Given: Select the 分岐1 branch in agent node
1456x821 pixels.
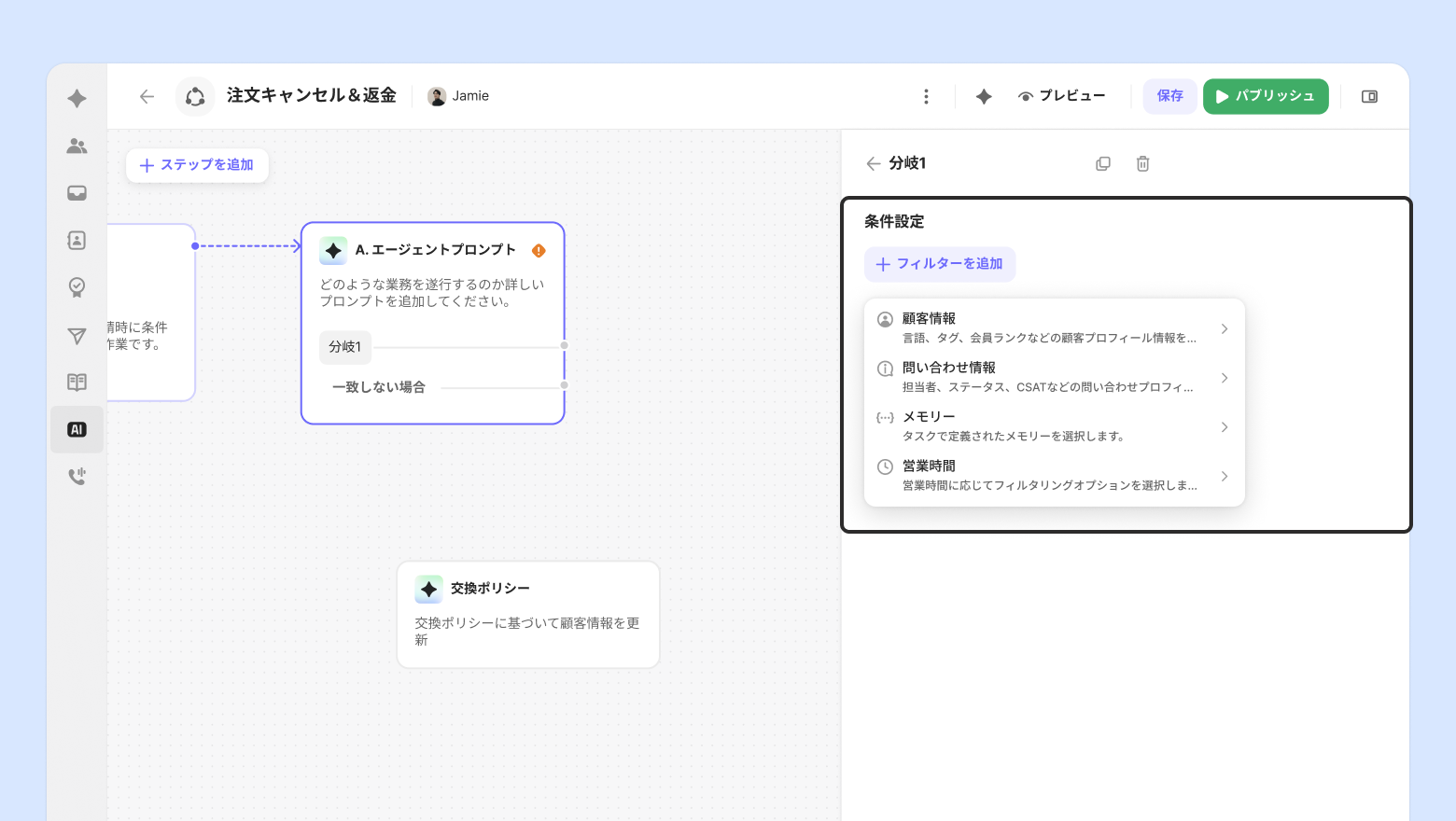Looking at the screenshot, I should pos(345,347).
